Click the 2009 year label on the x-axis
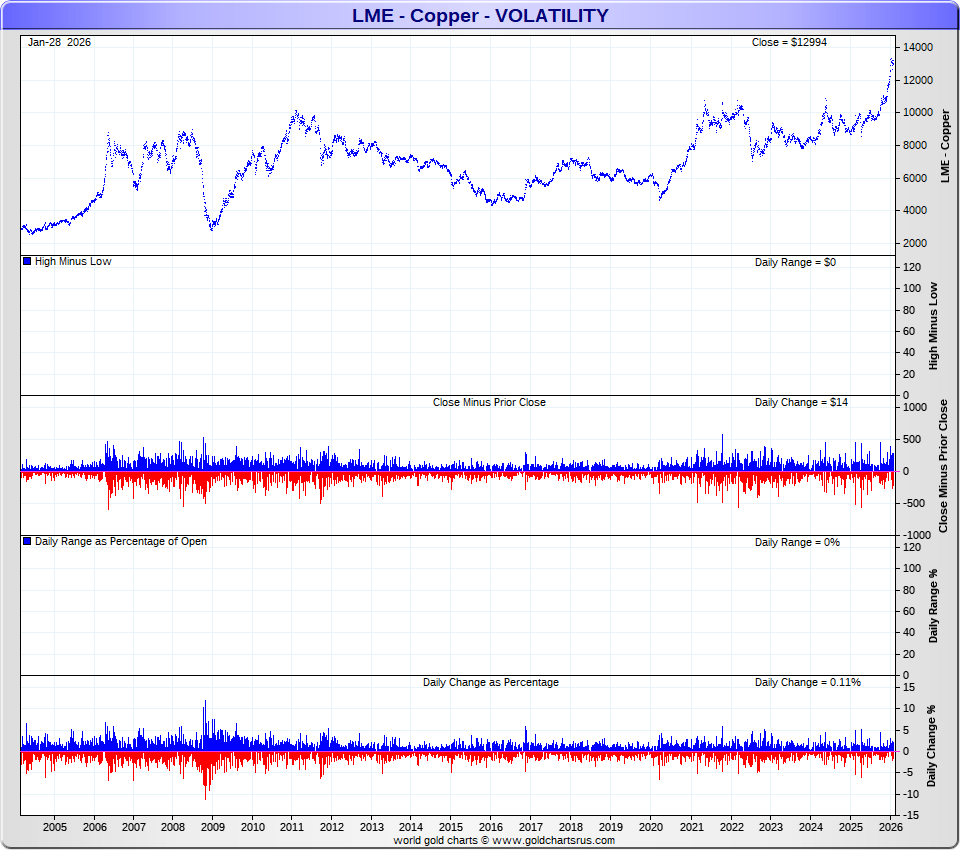Viewport: 960px width, 850px height. click(x=213, y=828)
